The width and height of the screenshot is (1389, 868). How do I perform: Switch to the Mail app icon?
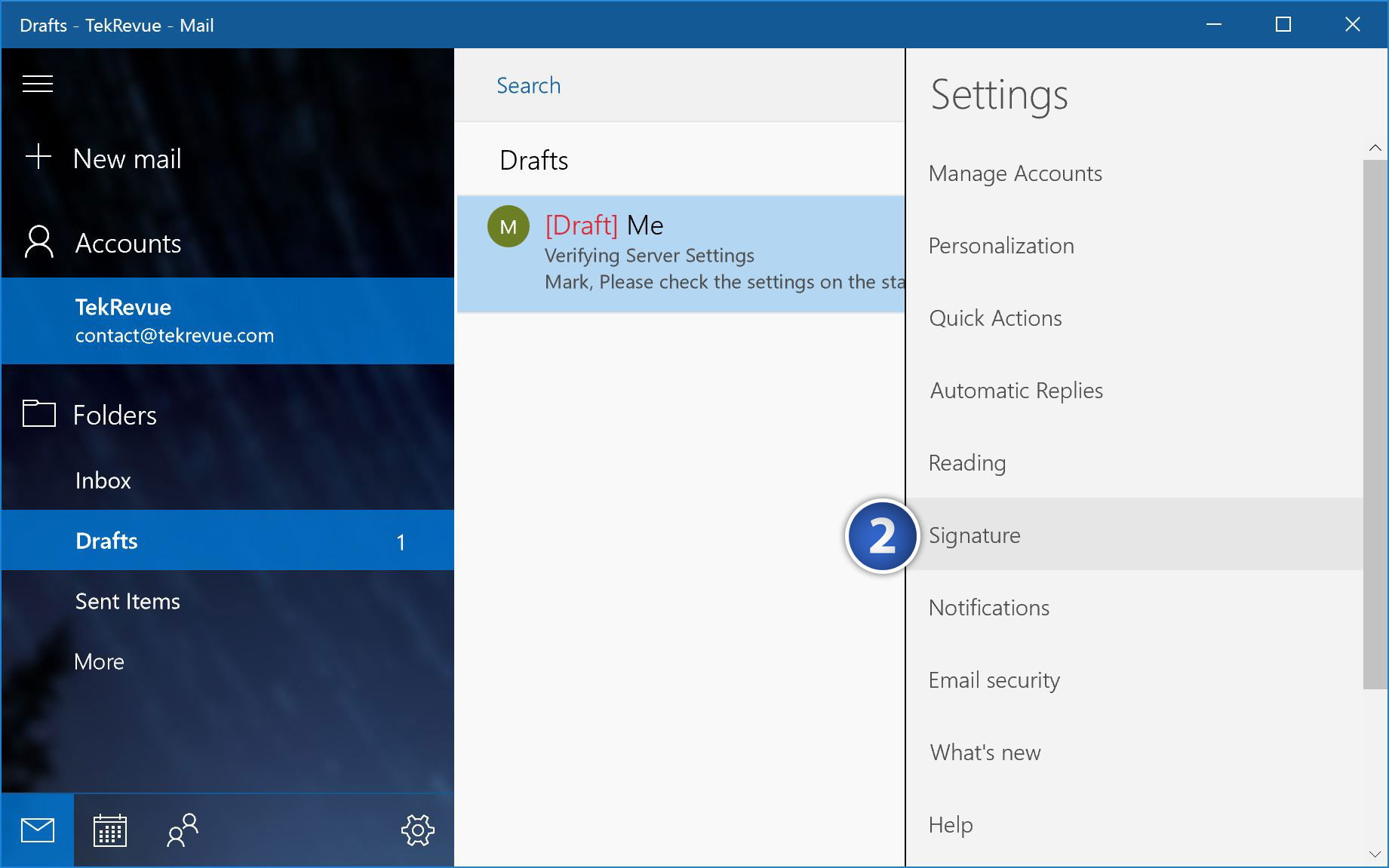tap(38, 830)
